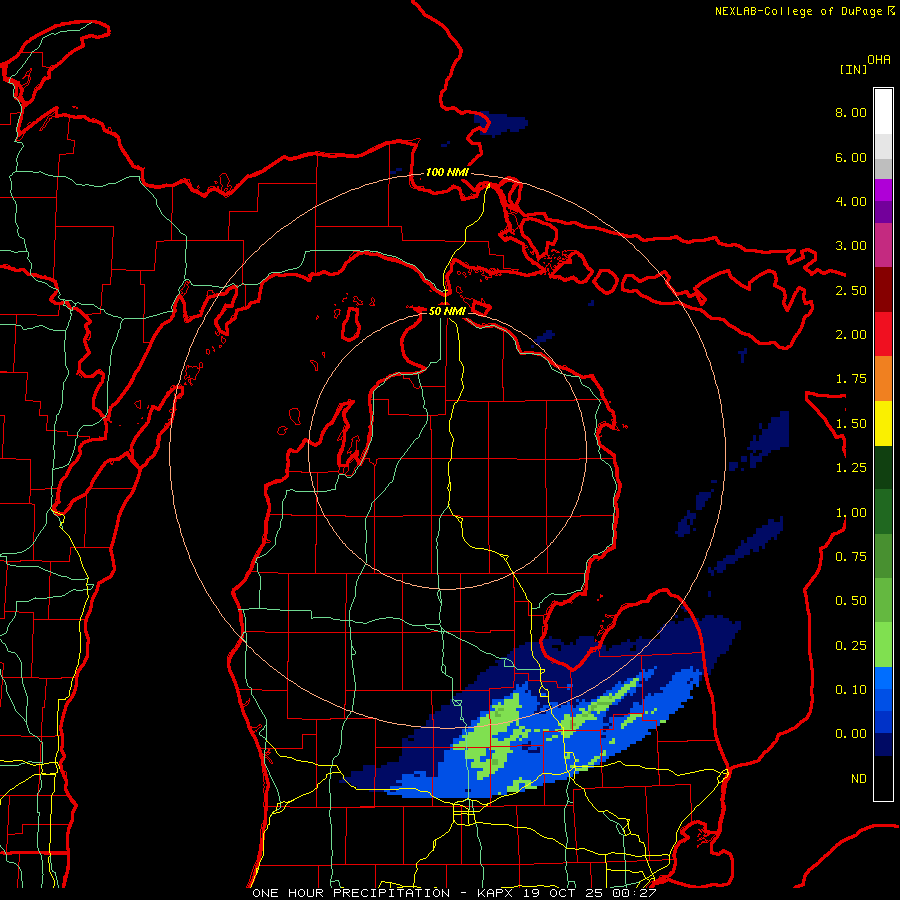The height and width of the screenshot is (900, 900).
Task: Click the 1.75 legend value
Action: [x=851, y=379]
